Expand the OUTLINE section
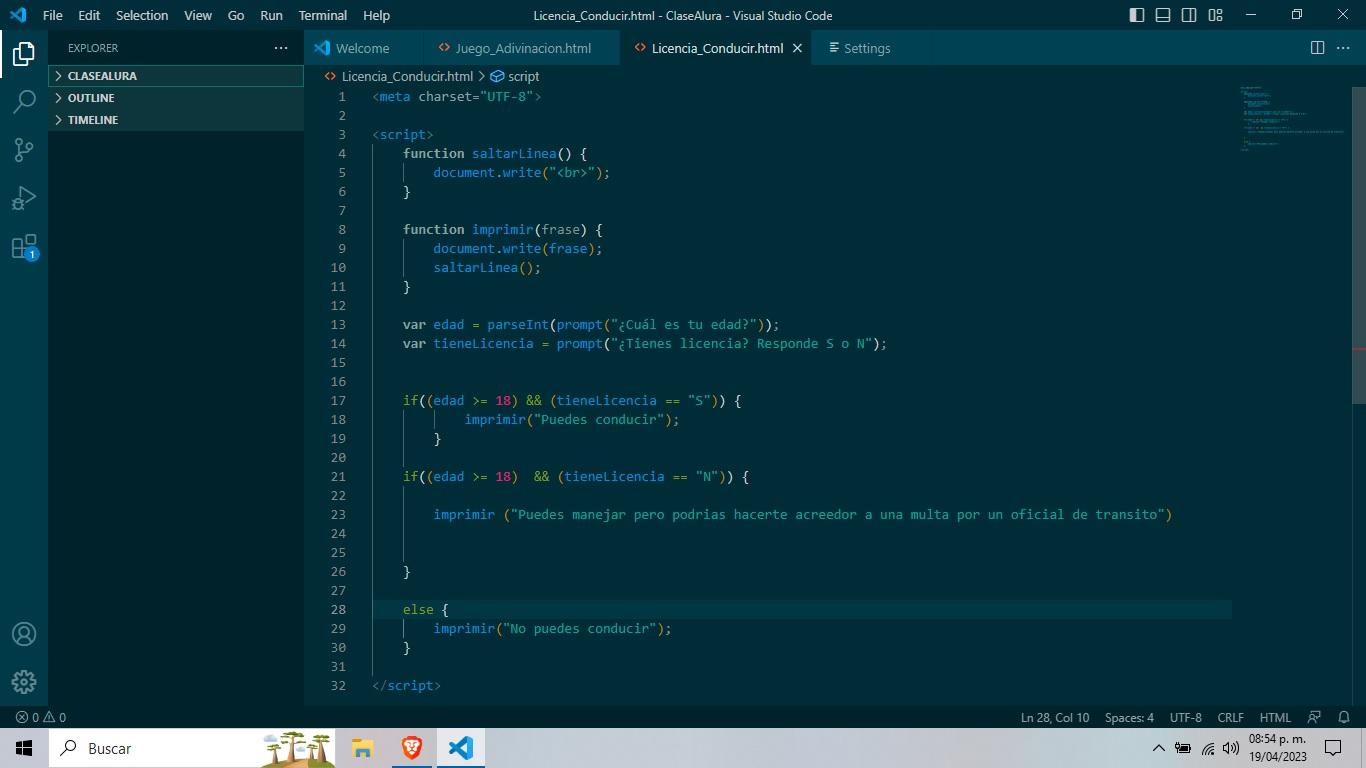The height and width of the screenshot is (768, 1366). [91, 98]
